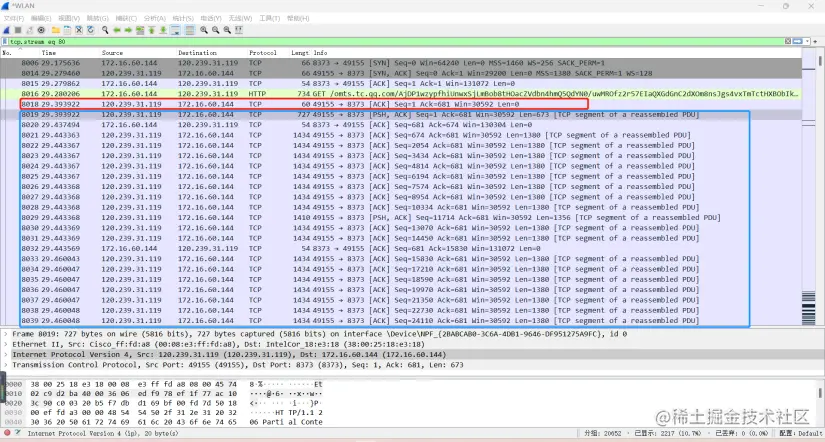Toggle packet list colorization

(190, 30)
